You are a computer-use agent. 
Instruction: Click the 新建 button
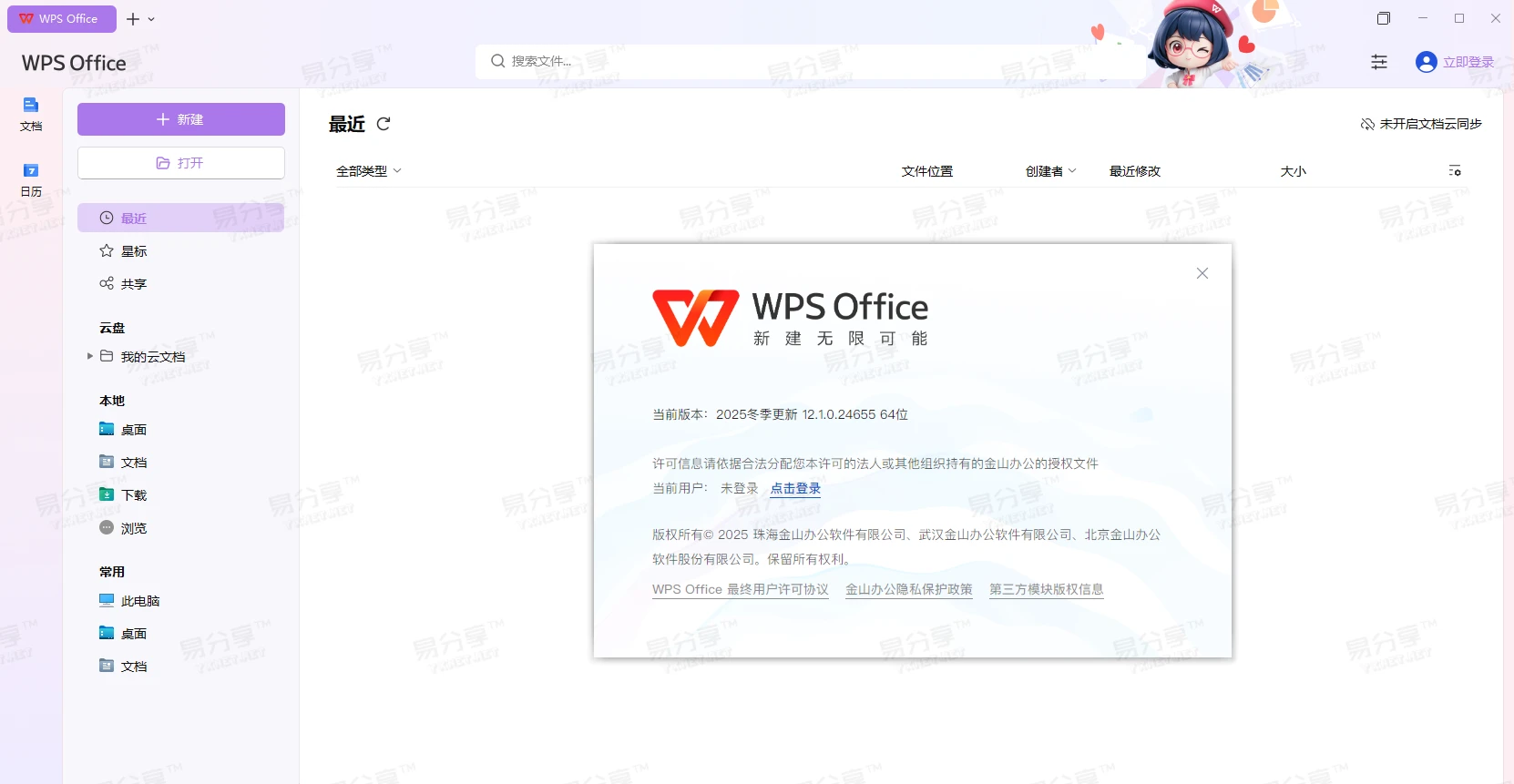[x=181, y=119]
